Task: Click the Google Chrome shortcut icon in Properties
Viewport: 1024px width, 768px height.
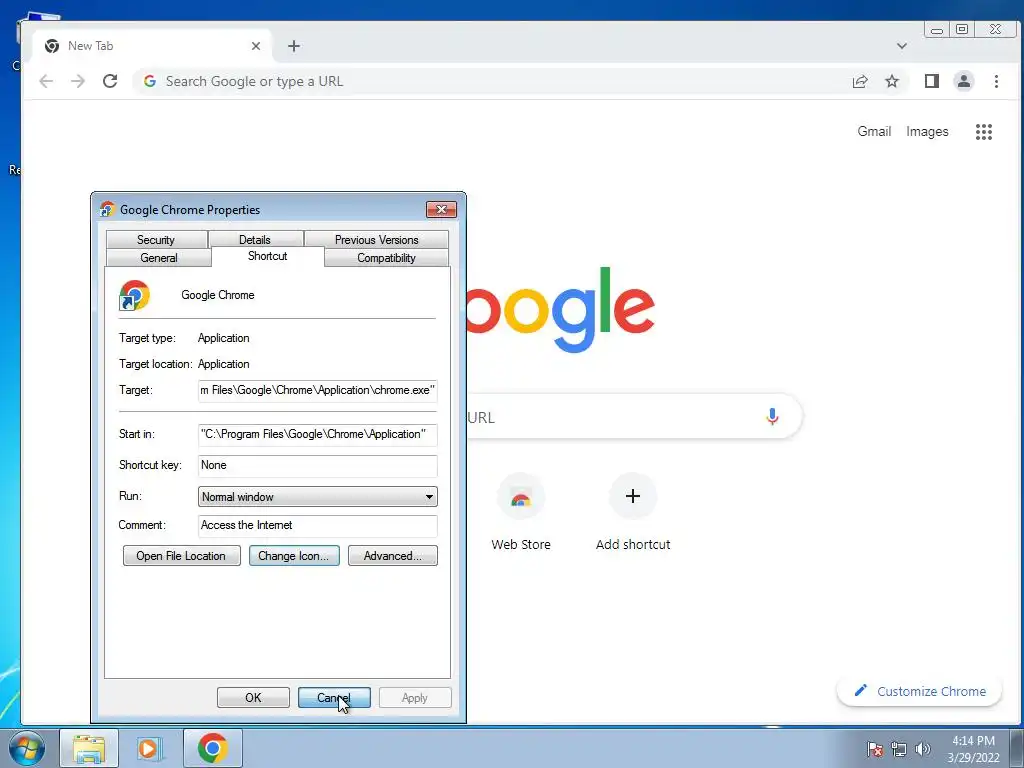Action: 135,295
